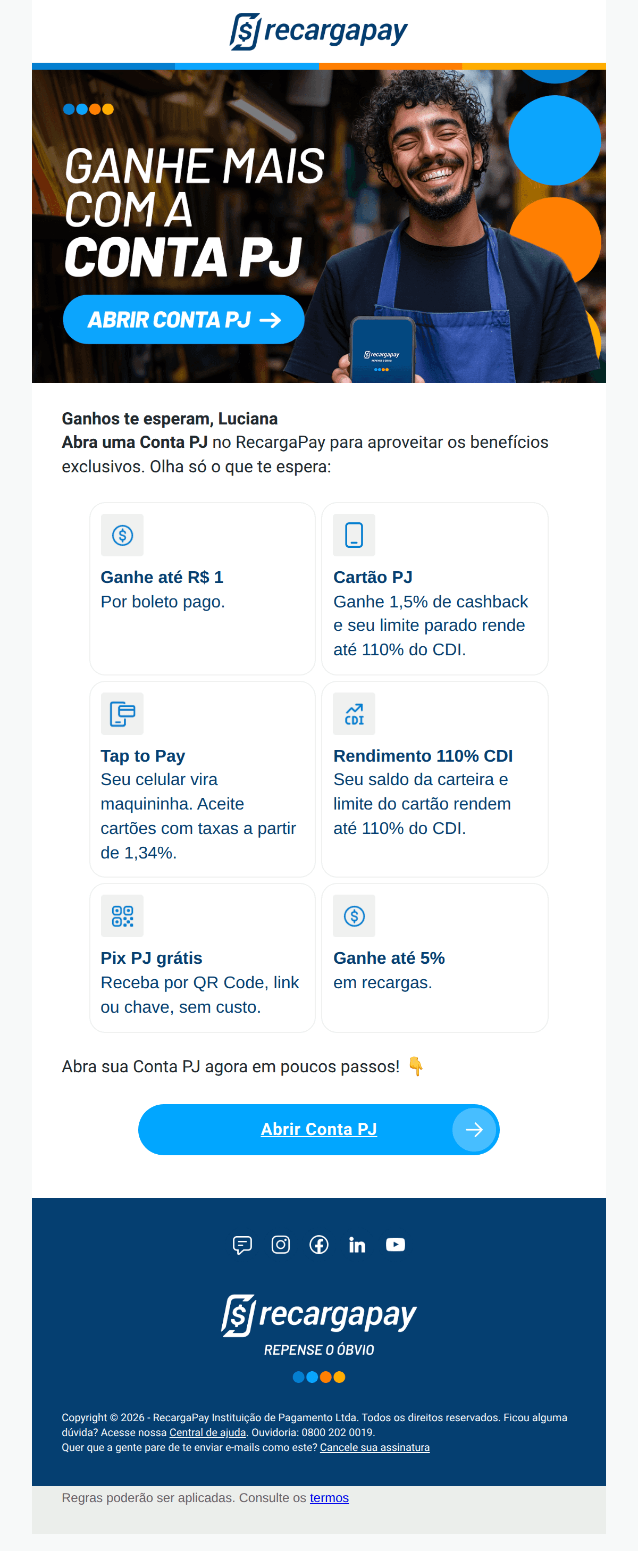Click the dollar coin icon above 'Ganhe até R$ 1'
The image size is (638, 1568).
[122, 536]
